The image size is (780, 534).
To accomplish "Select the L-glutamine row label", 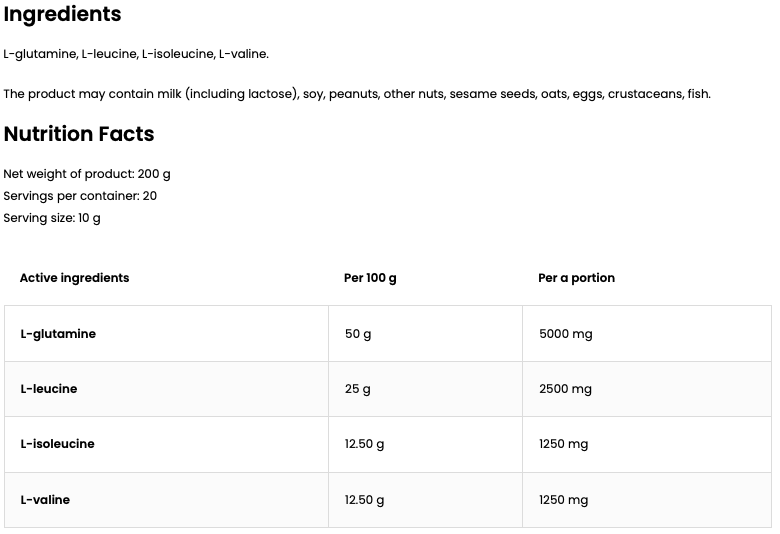I will point(58,334).
